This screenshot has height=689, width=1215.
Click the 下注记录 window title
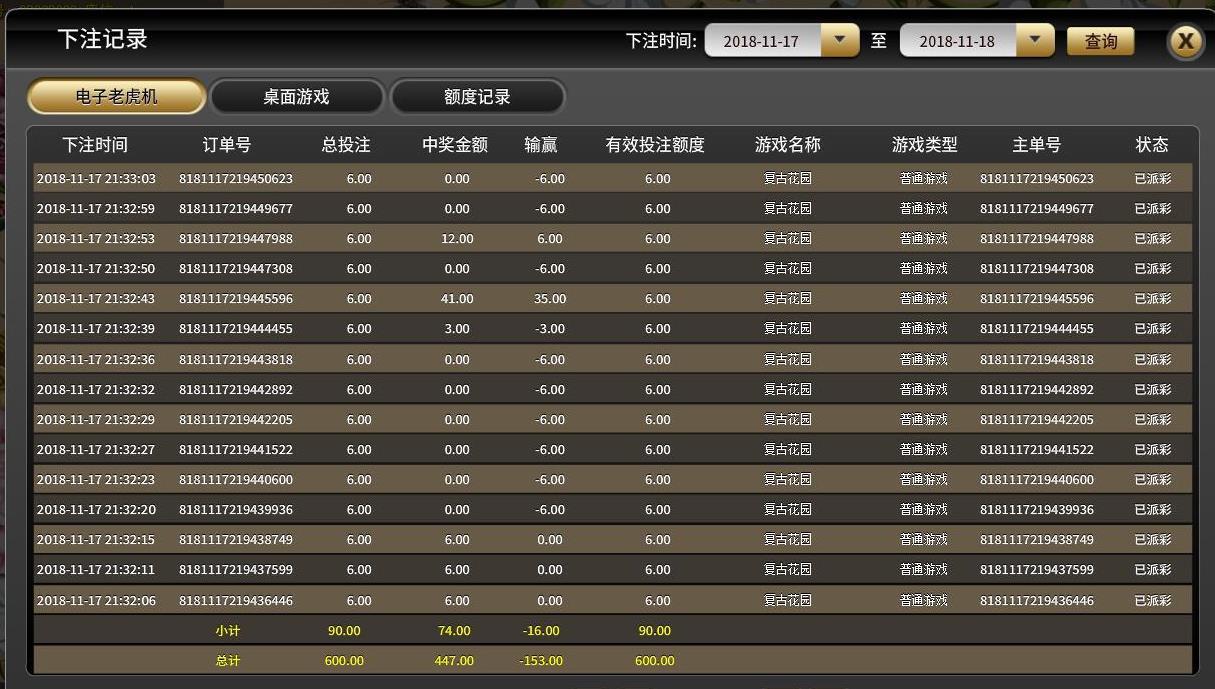102,39
